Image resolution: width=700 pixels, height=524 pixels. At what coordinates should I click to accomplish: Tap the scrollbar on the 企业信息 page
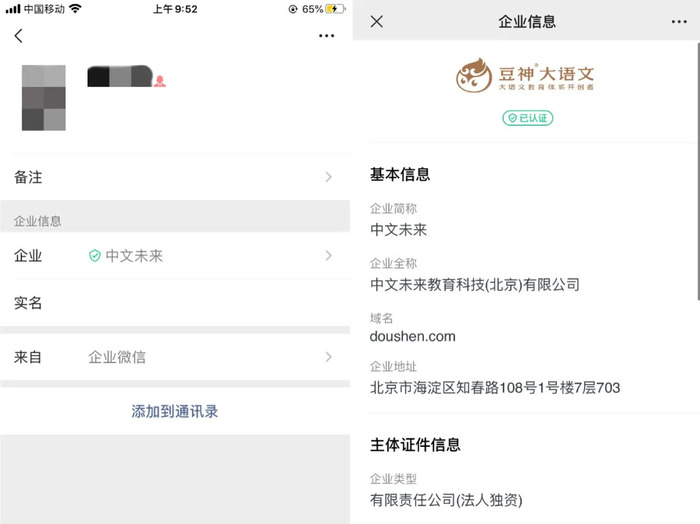click(x=698, y=171)
